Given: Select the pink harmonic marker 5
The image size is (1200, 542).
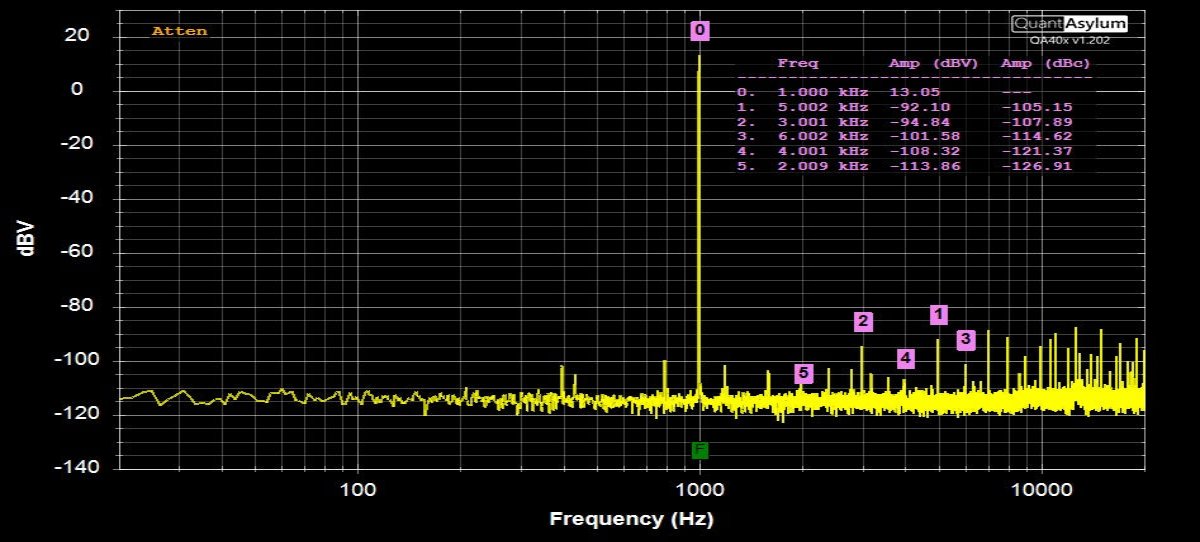Looking at the screenshot, I should (804, 373).
